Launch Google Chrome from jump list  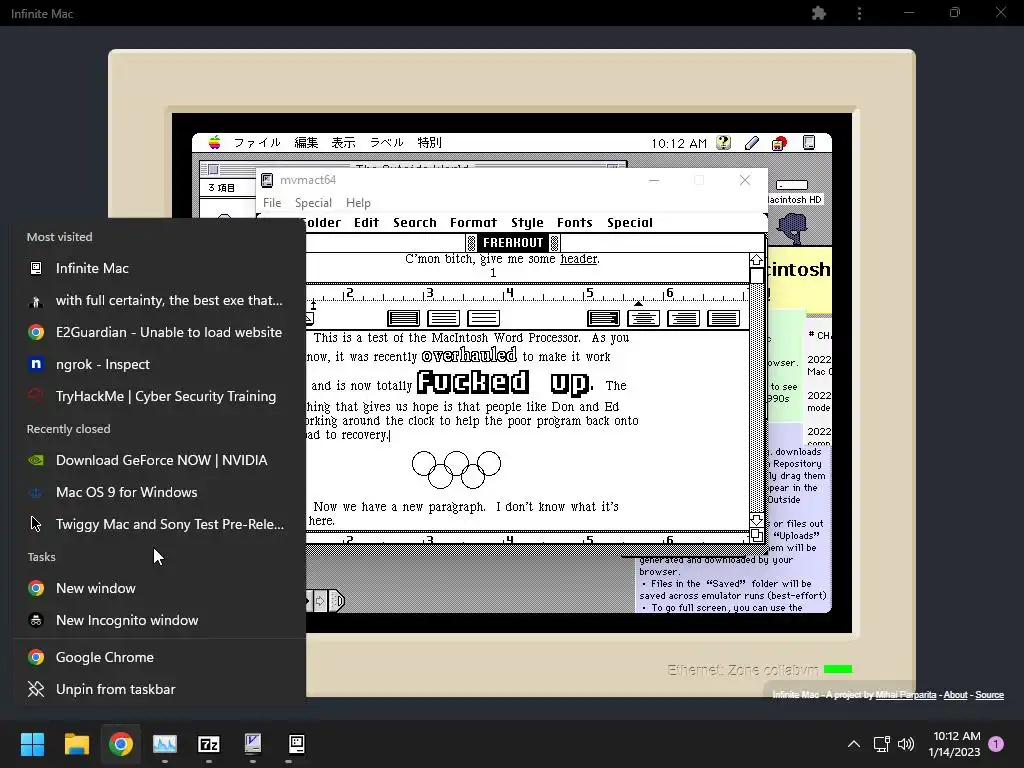[x=159, y=658]
